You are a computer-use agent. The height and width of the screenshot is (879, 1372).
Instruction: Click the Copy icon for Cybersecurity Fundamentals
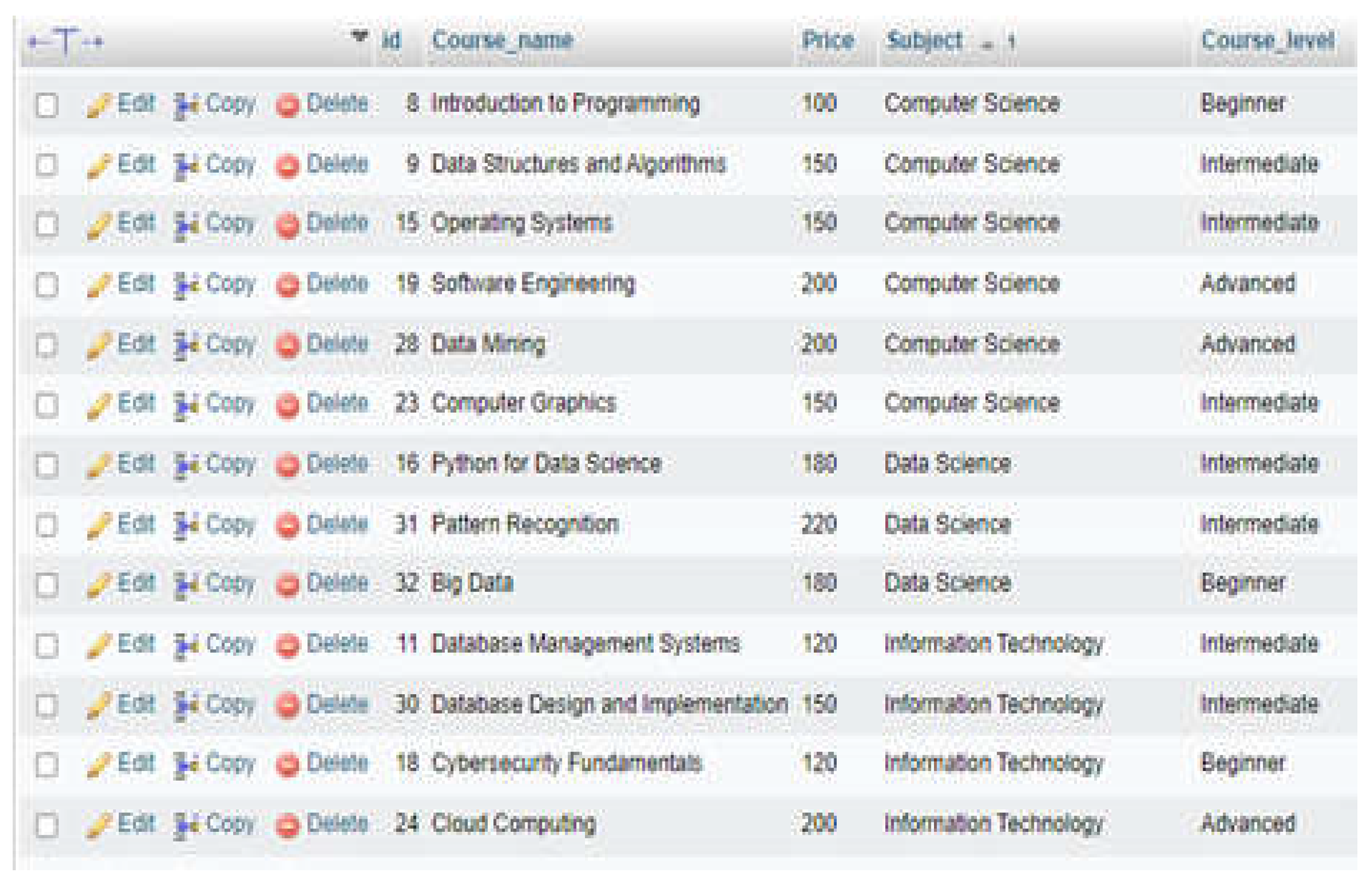[x=186, y=765]
